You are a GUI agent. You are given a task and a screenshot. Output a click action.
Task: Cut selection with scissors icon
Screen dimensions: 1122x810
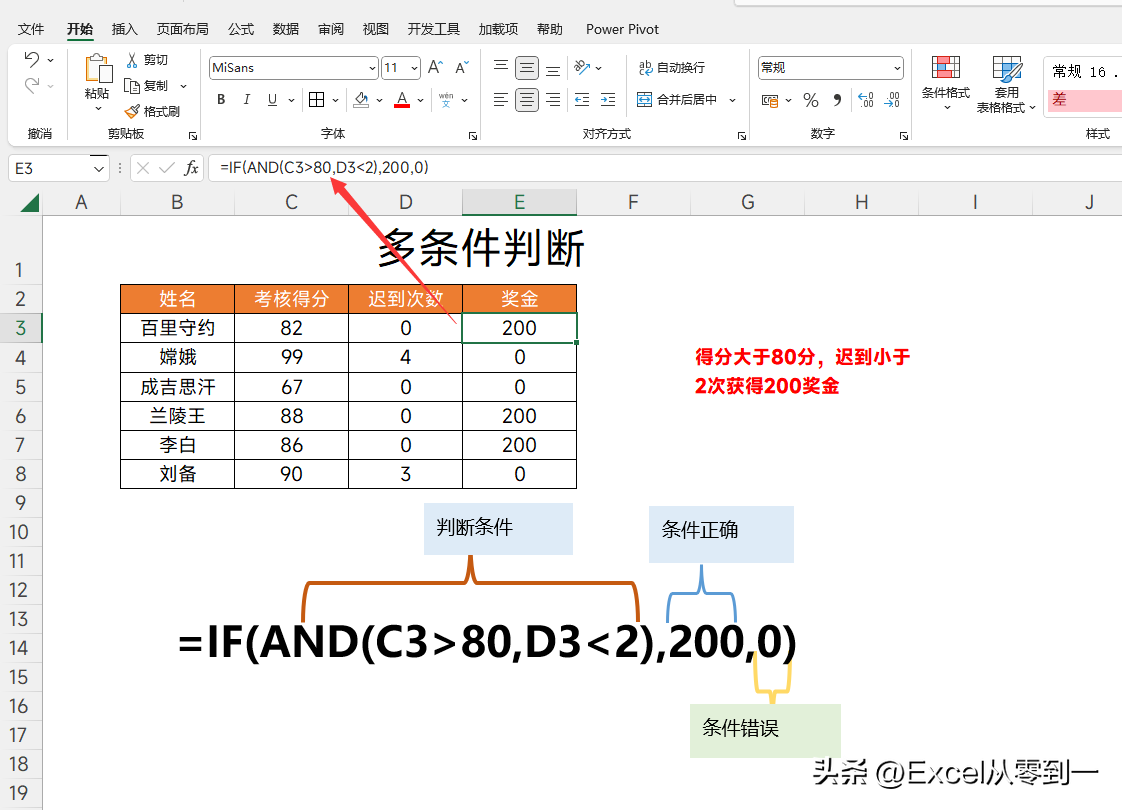point(132,59)
